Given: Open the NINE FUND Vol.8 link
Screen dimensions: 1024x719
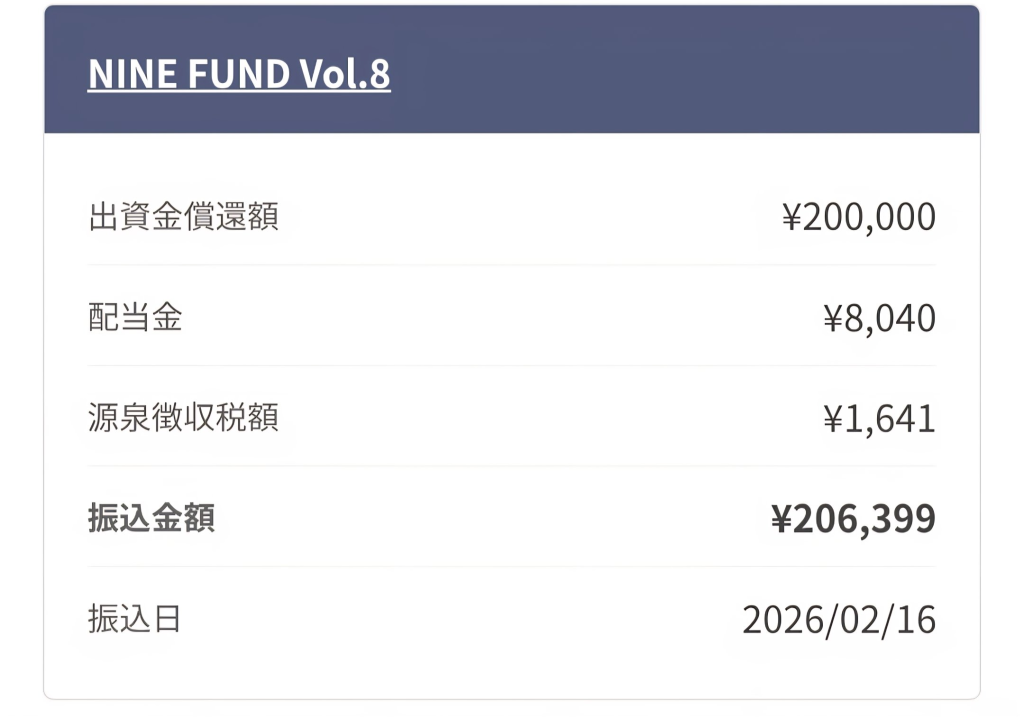Looking at the screenshot, I should (x=239, y=74).
